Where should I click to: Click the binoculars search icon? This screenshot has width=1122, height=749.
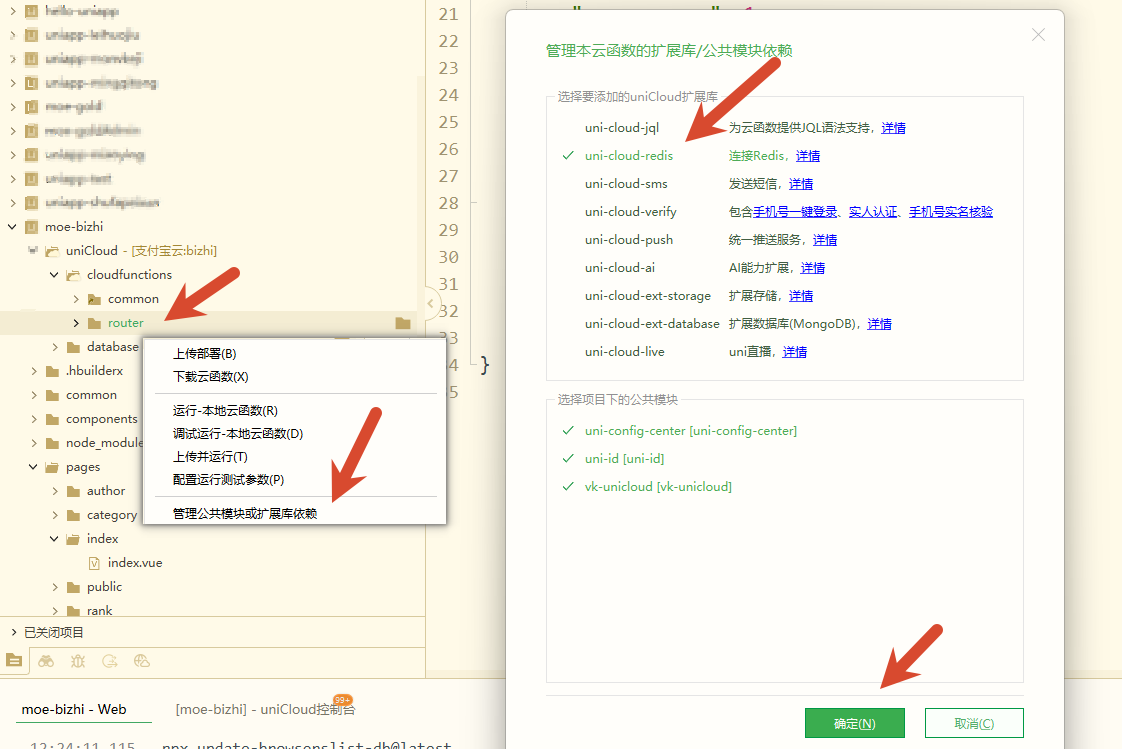click(46, 660)
